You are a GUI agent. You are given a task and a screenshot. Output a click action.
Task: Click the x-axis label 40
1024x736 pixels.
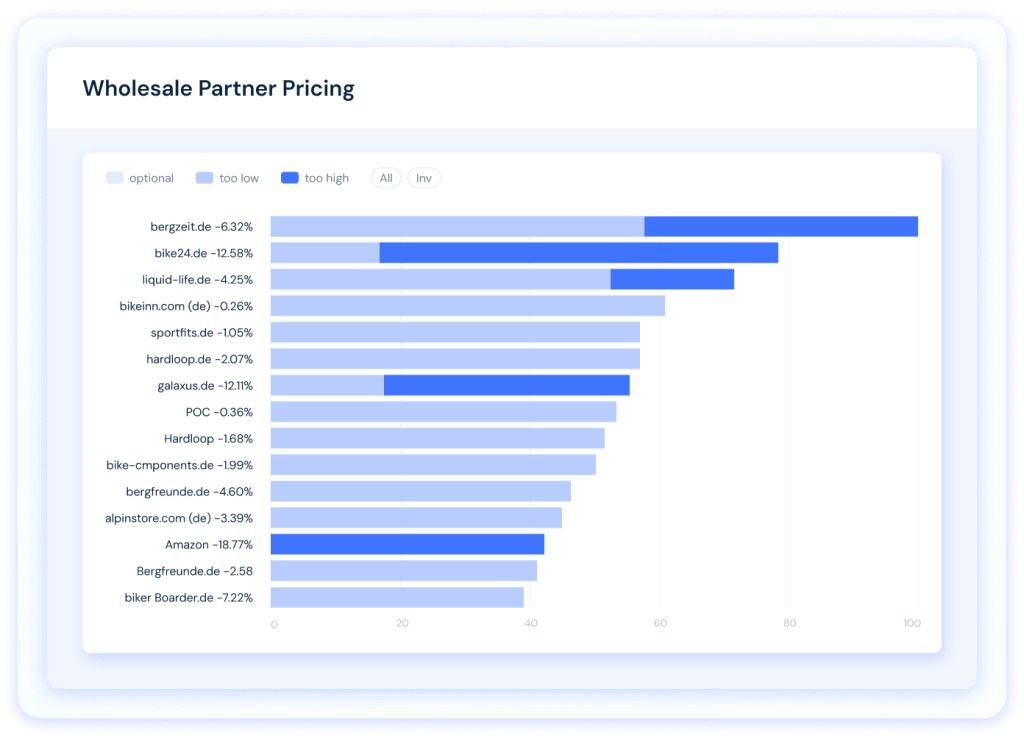(x=531, y=623)
